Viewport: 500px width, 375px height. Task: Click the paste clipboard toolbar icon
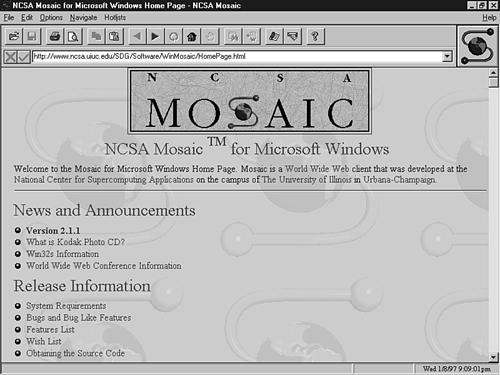pos(114,36)
